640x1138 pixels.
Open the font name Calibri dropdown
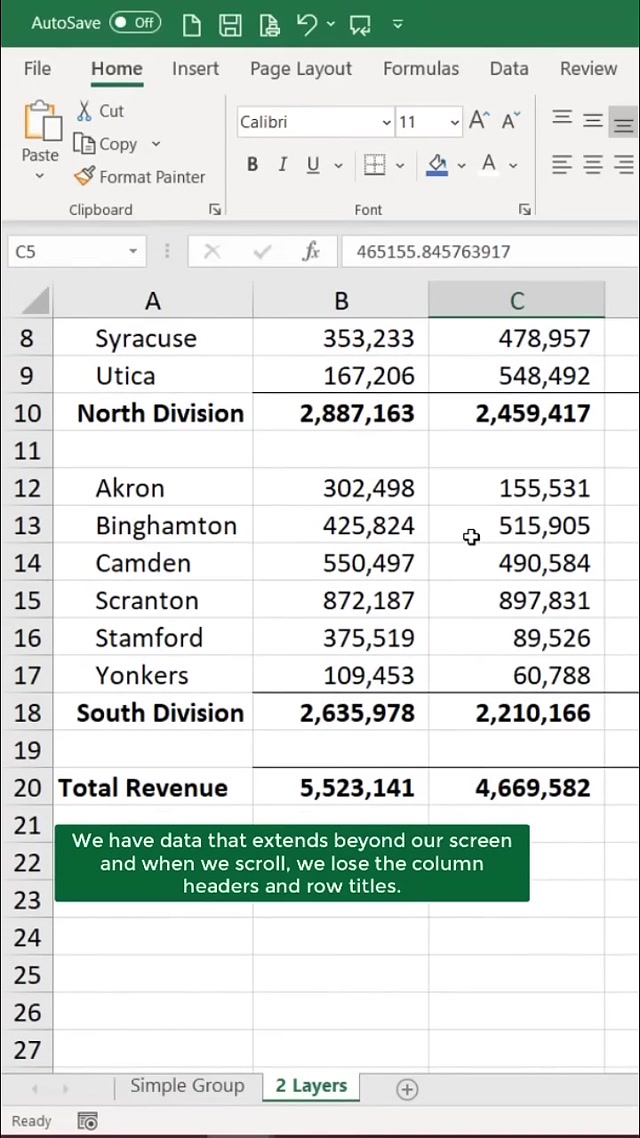coord(386,123)
